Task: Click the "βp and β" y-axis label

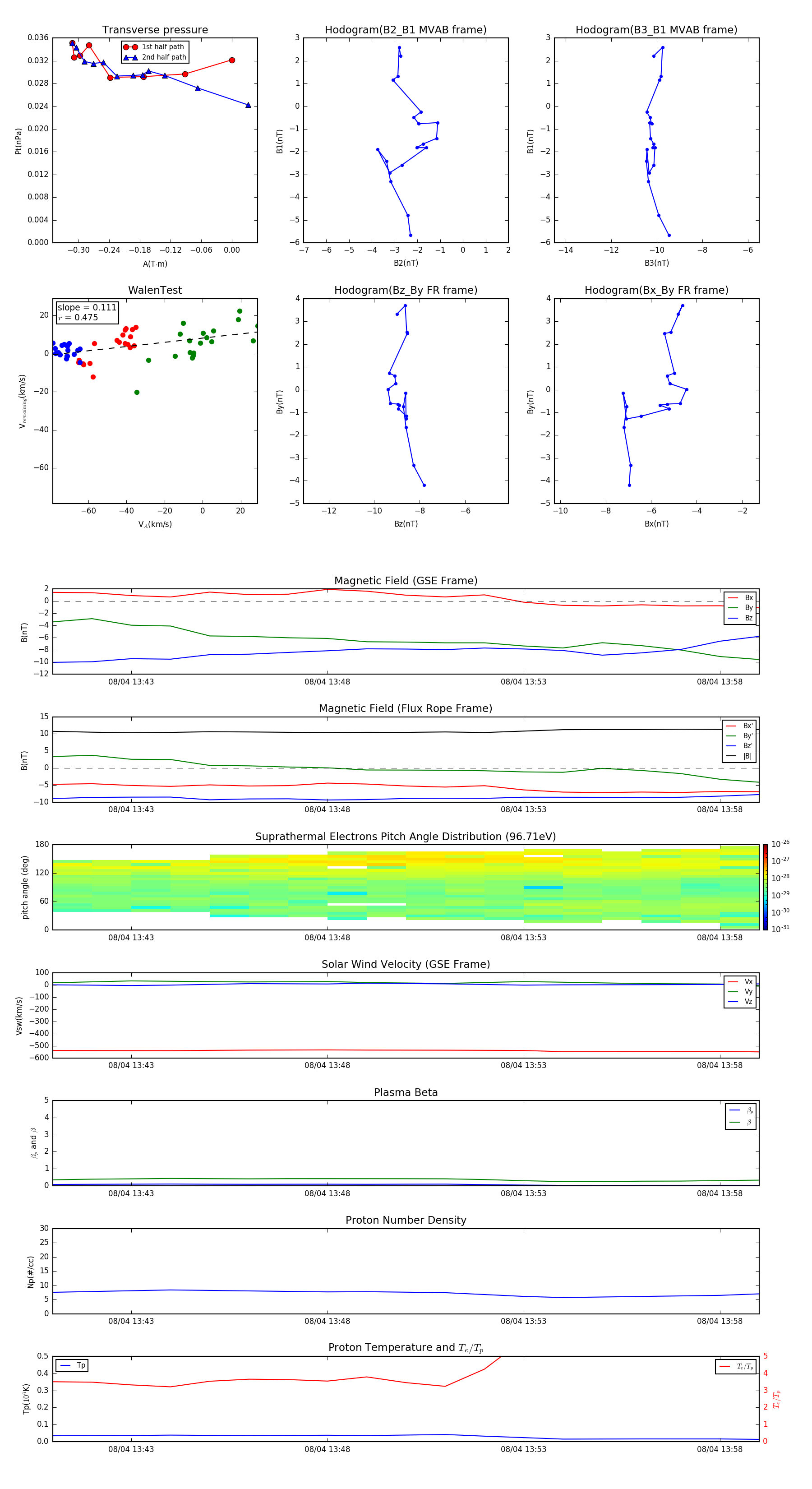Action: click(33, 1143)
